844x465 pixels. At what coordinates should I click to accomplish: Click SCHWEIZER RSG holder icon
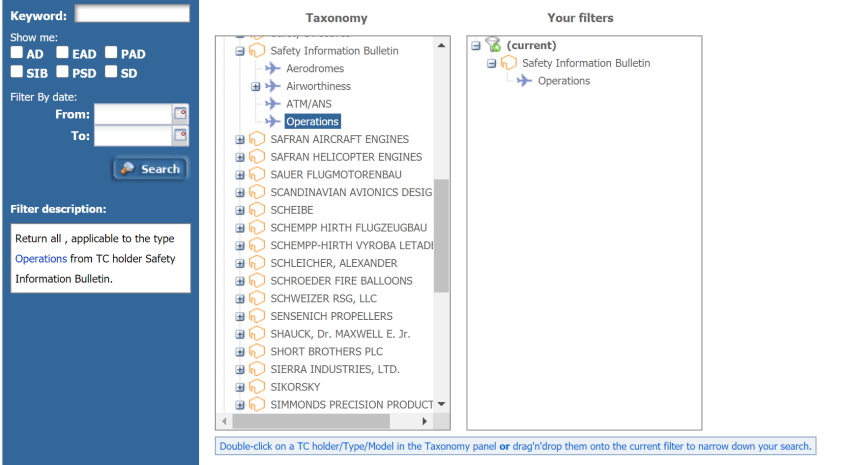[257, 298]
